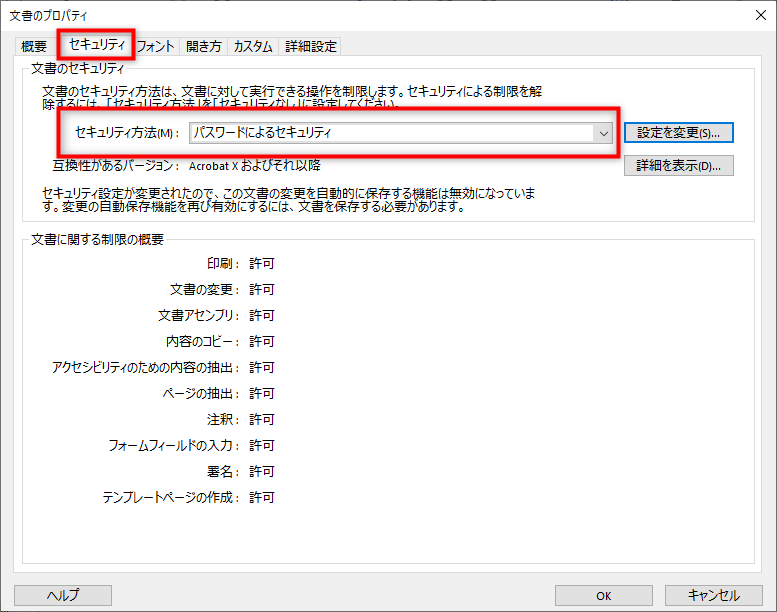Open help with the ヘルプ button
The height and width of the screenshot is (612, 777).
coord(63,595)
